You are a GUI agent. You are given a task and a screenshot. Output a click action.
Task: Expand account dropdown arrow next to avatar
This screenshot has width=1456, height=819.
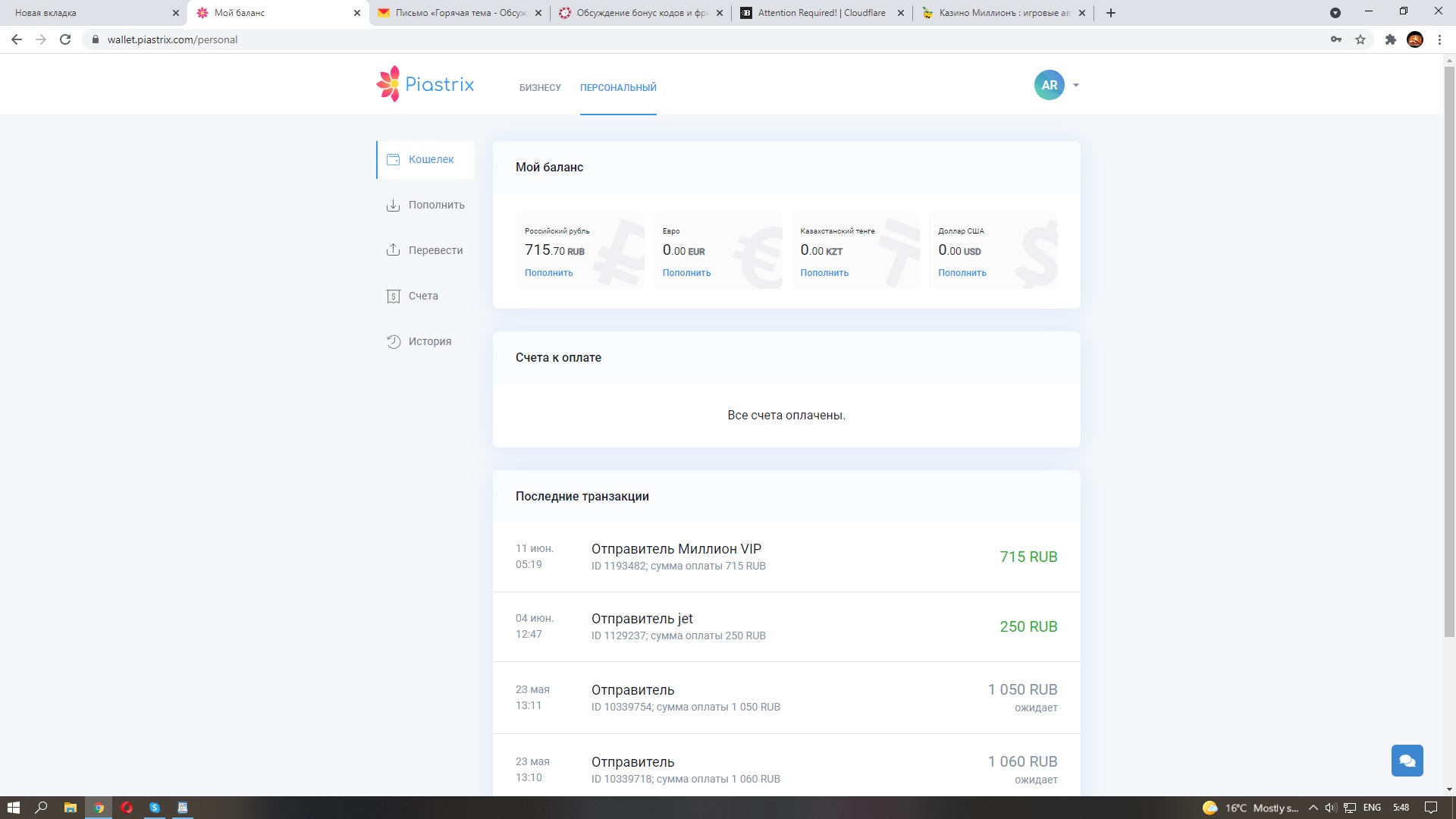tap(1076, 85)
